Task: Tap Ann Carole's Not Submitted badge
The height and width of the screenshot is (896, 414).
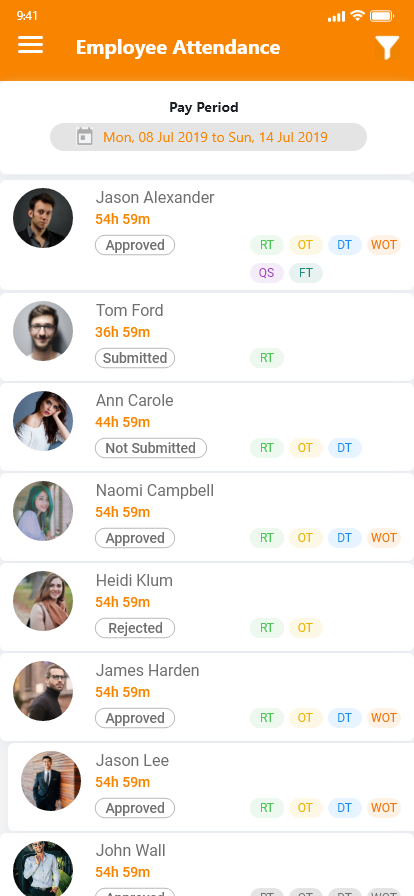Action: 151,448
